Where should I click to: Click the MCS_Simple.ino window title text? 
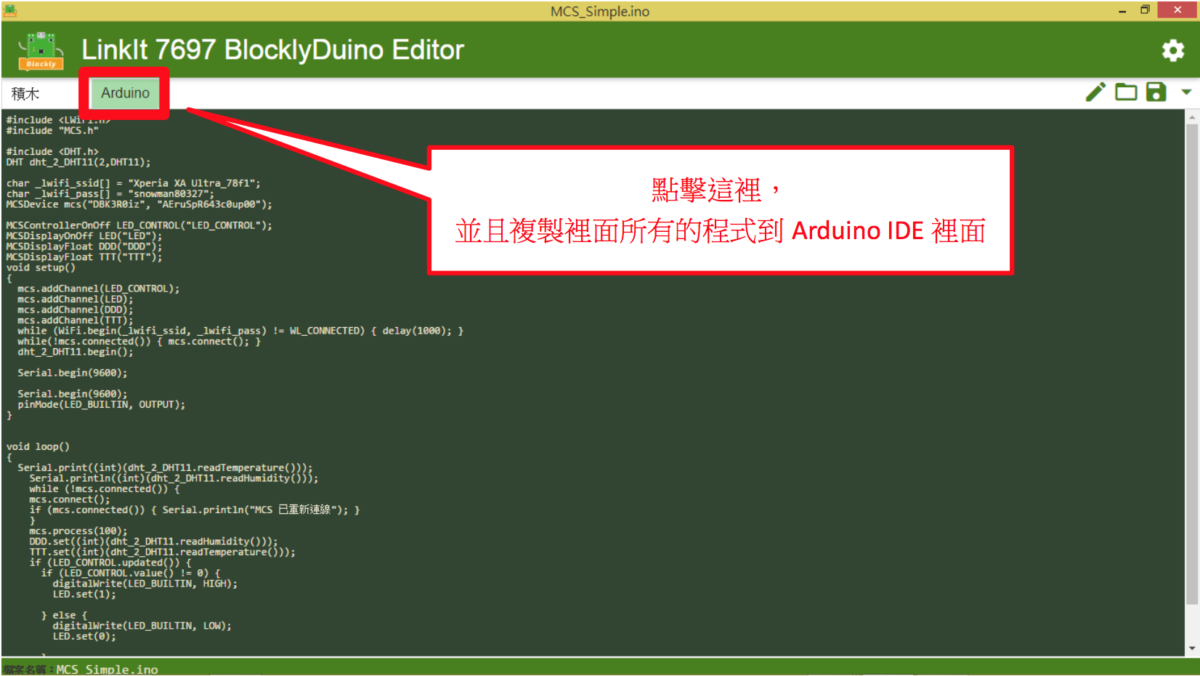(x=599, y=10)
